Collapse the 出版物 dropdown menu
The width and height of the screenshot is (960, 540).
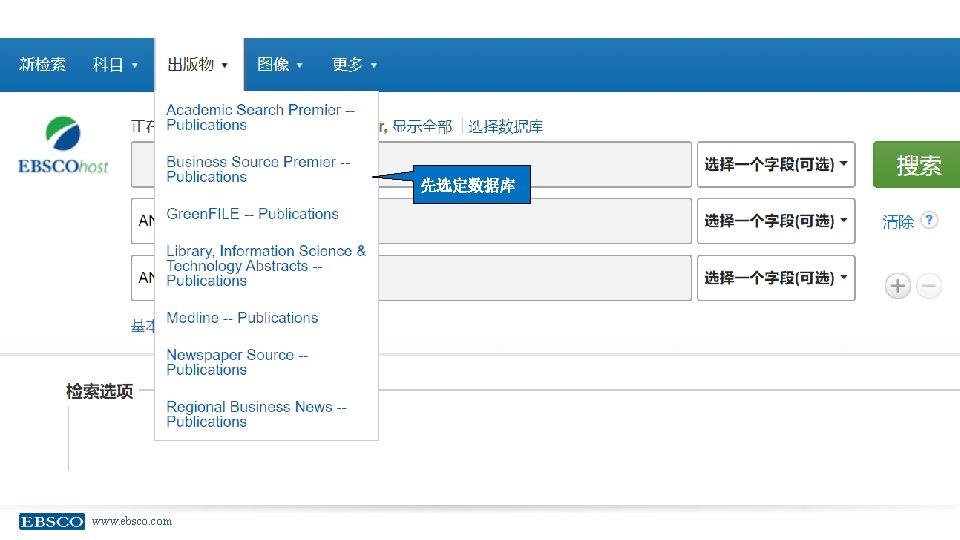click(198, 64)
